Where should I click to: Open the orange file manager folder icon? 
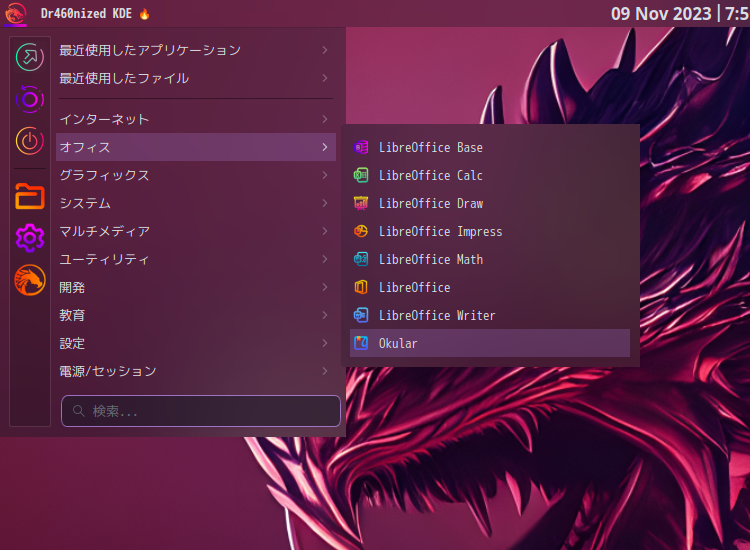(30, 196)
